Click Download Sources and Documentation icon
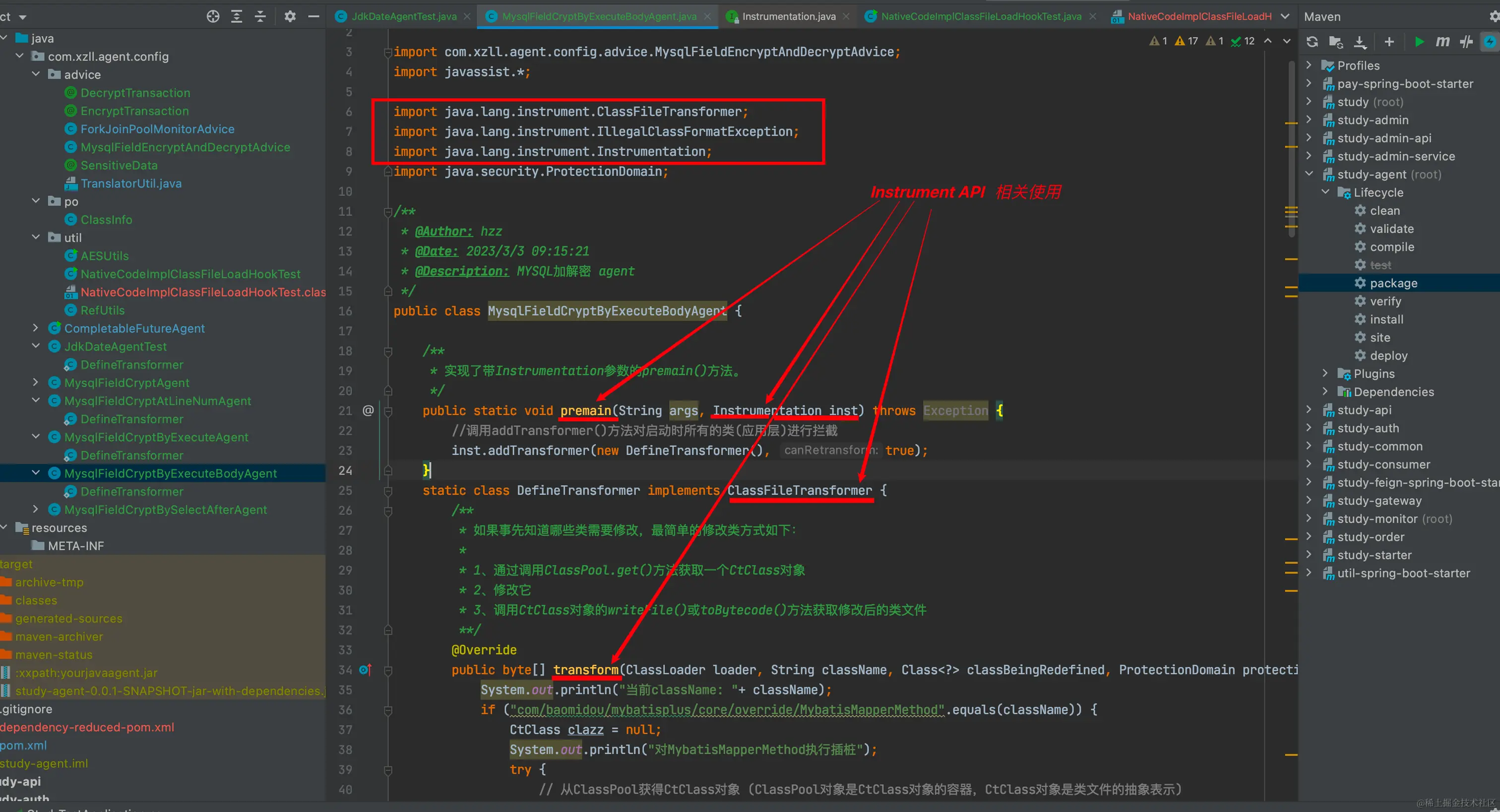This screenshot has width=1500, height=812. tap(1360, 41)
